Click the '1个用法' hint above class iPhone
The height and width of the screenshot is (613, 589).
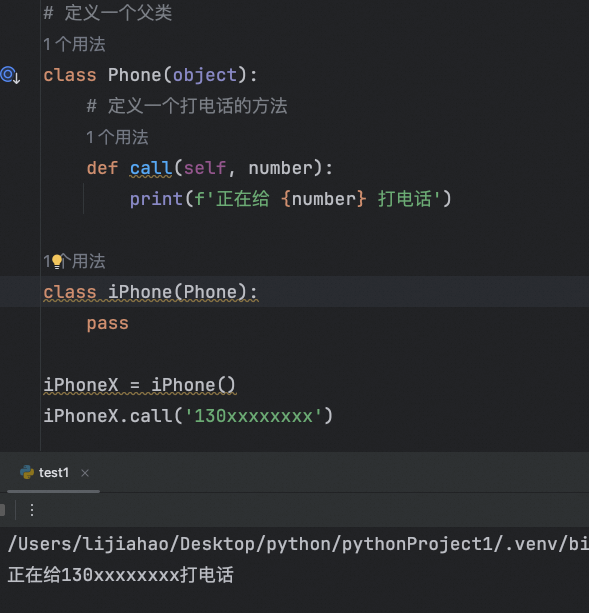click(x=74, y=261)
